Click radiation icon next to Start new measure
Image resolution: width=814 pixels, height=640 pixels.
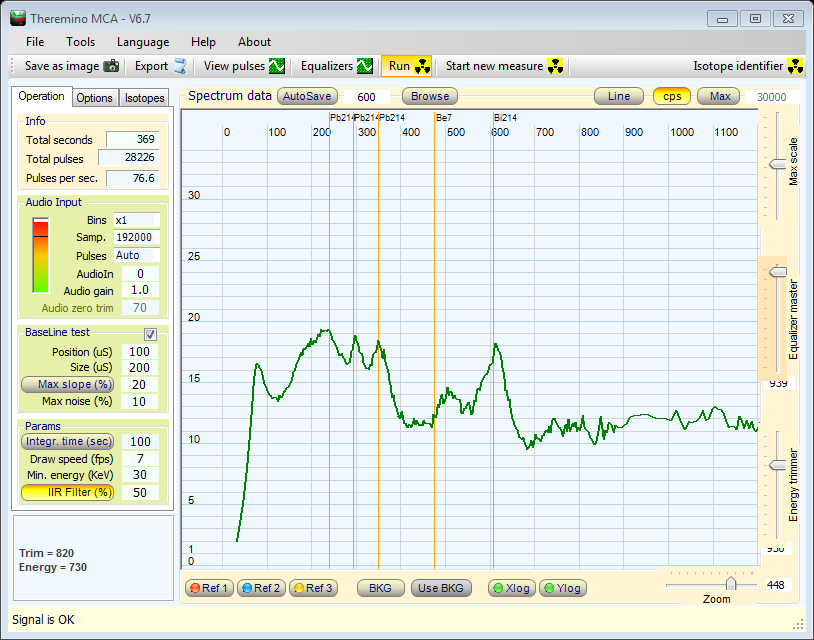coord(556,67)
